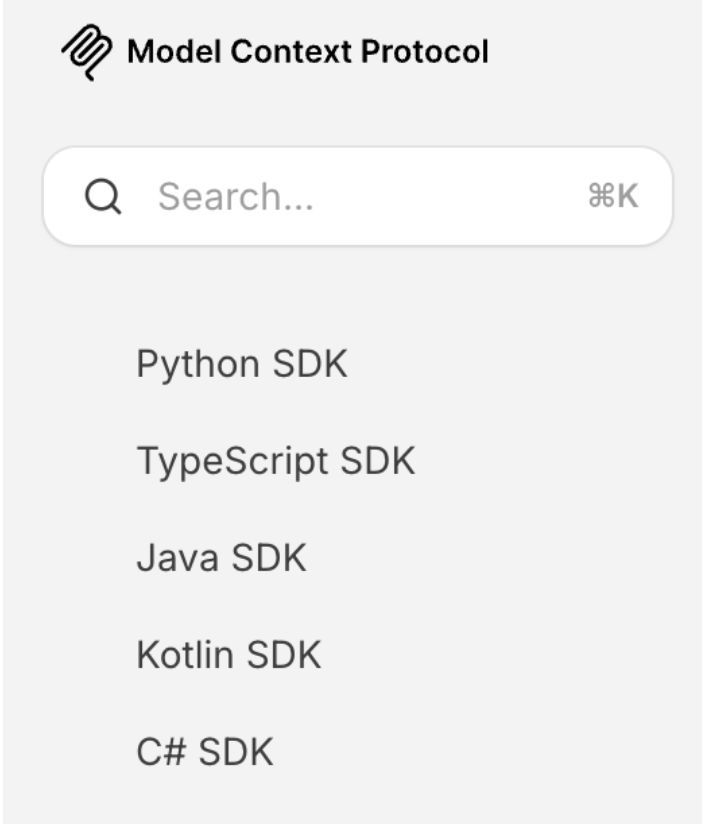Click the Model Context Protocol title text
Viewport: 704px width, 828px height.
coord(307,52)
